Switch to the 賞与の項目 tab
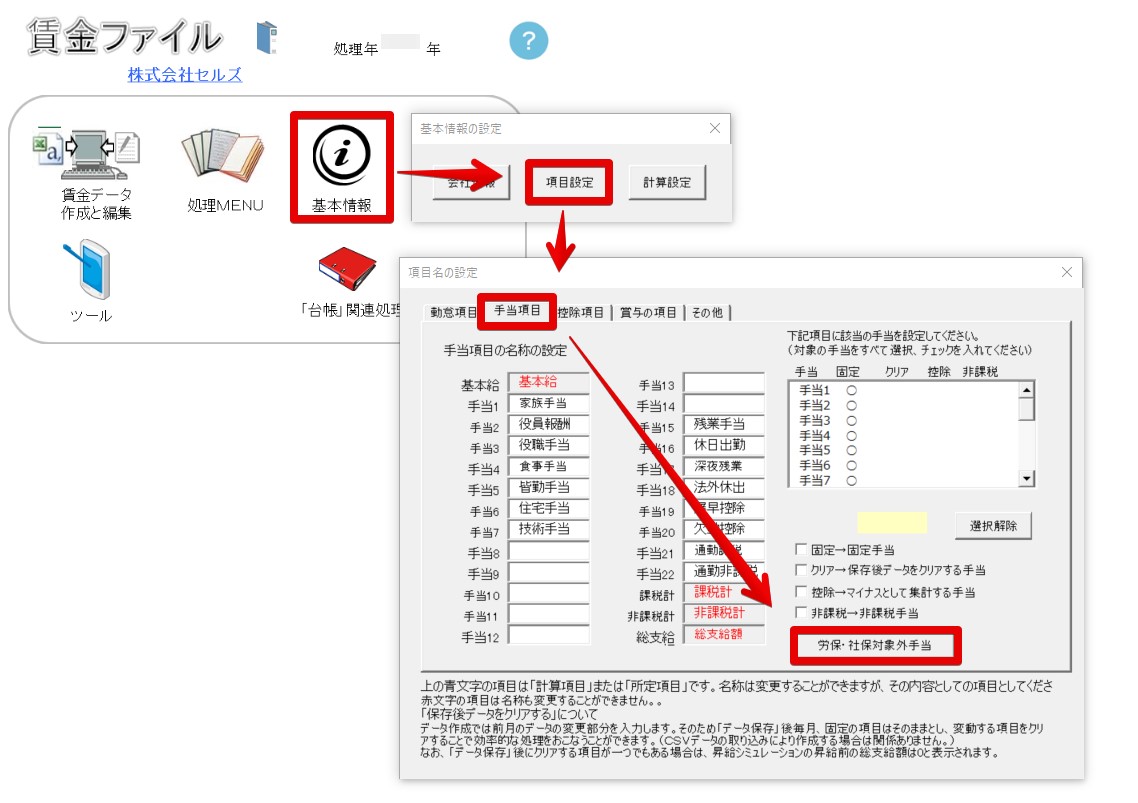 pos(647,312)
